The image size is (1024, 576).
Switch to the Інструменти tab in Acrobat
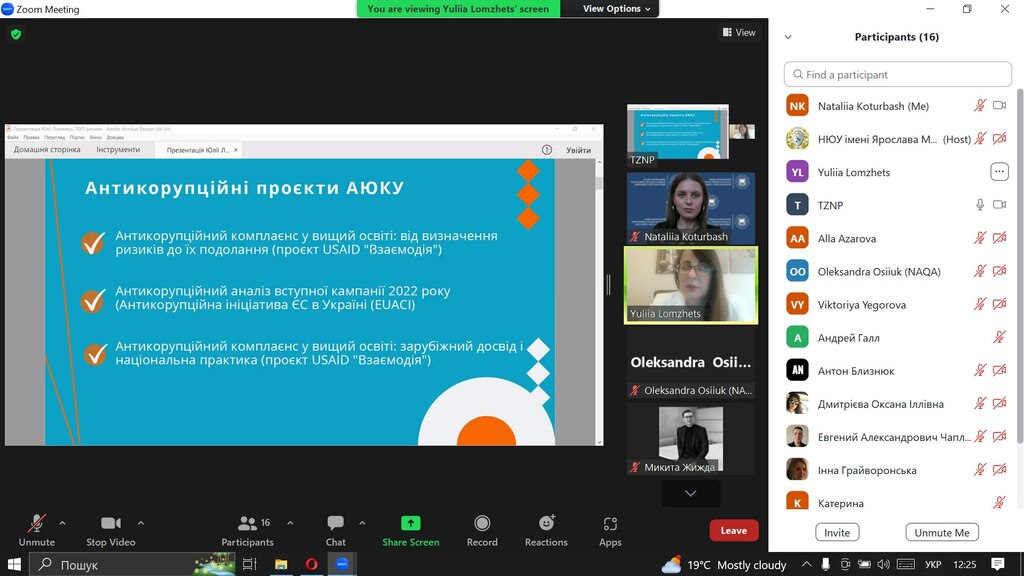click(118, 150)
